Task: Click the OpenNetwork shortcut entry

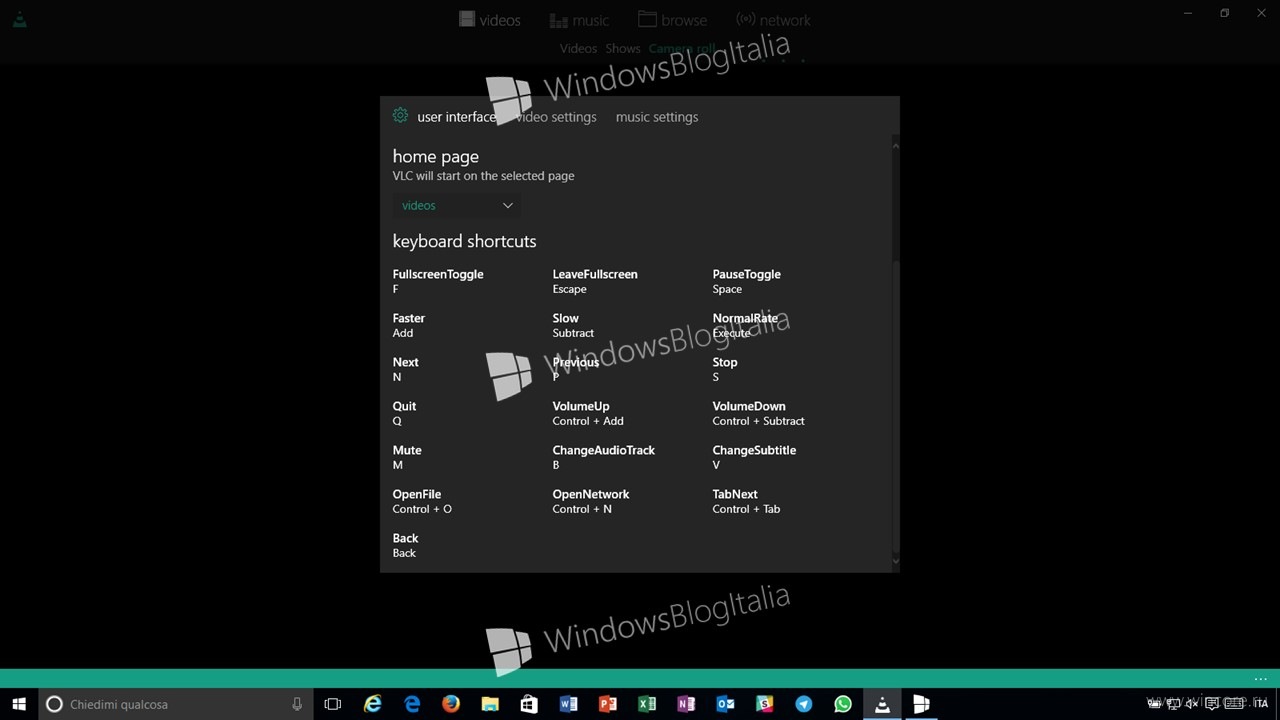Action: pyautogui.click(x=591, y=501)
